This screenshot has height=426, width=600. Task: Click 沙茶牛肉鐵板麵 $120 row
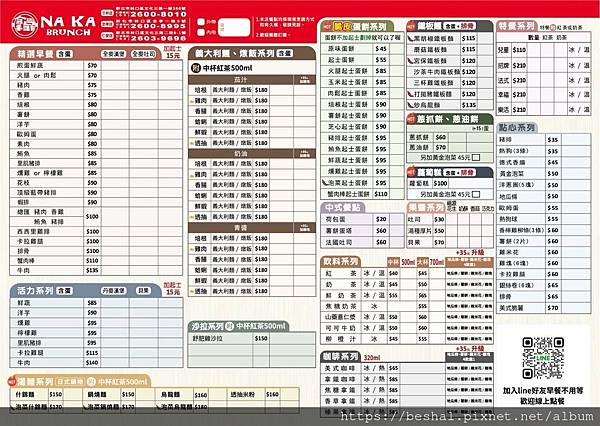click(450, 72)
